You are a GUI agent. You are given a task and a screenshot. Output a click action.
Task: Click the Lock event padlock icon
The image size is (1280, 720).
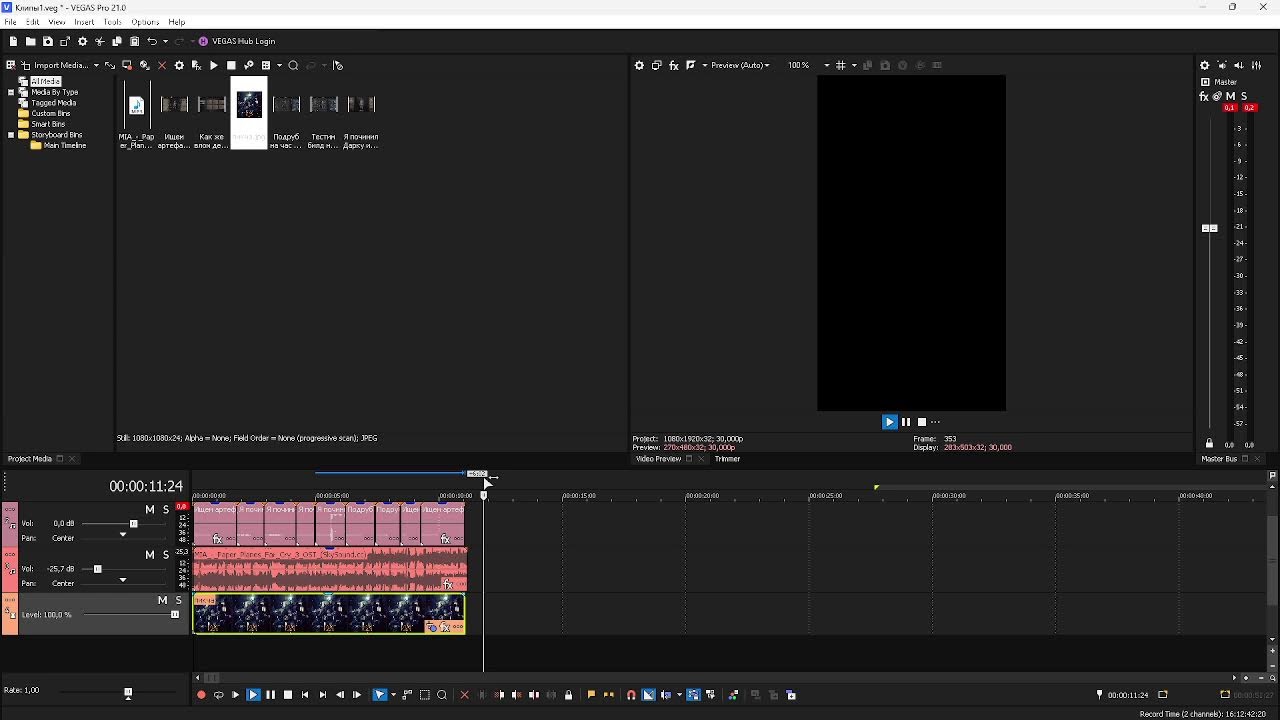pos(569,695)
